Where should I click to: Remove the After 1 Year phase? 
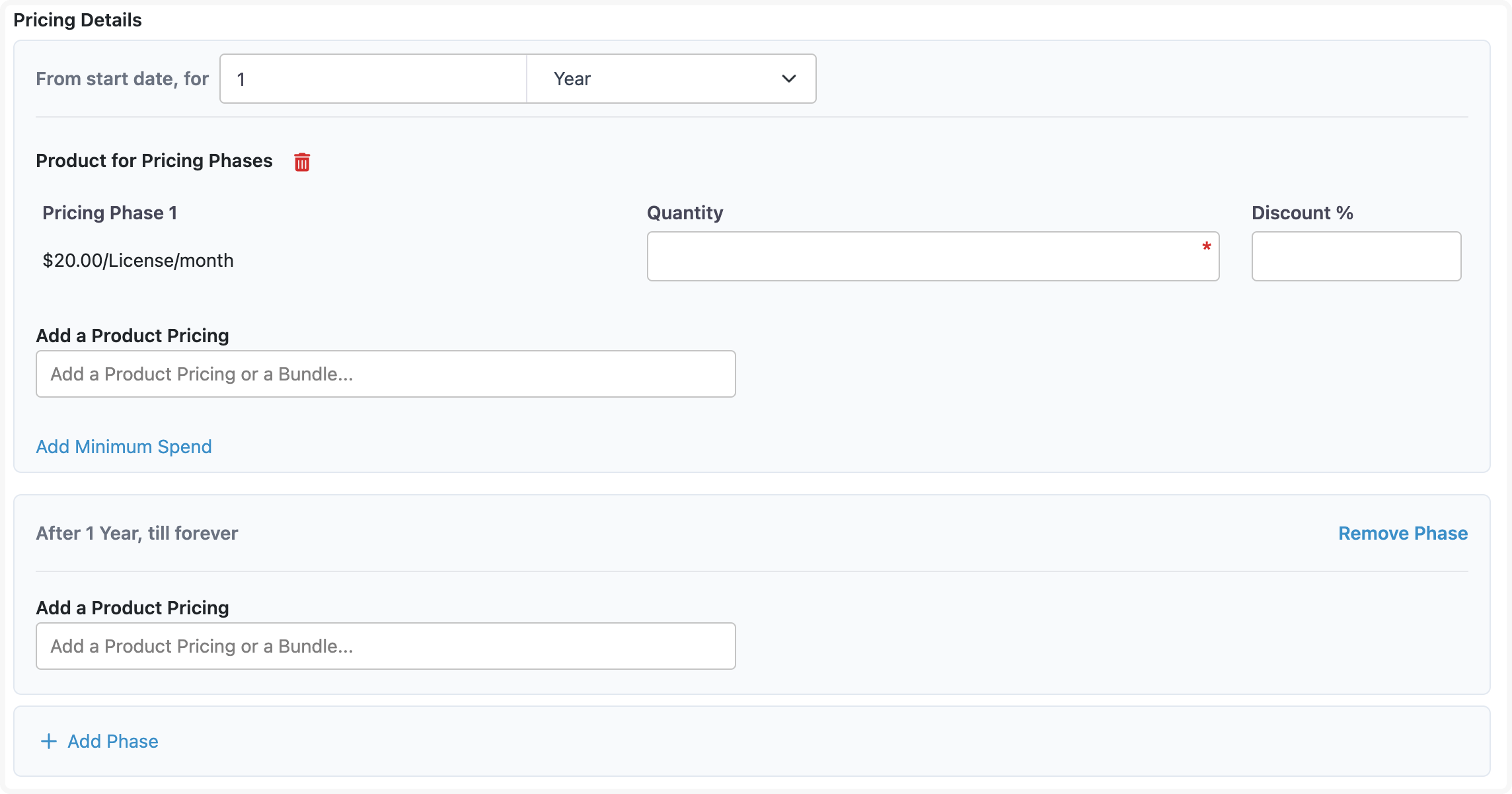[x=1402, y=533]
